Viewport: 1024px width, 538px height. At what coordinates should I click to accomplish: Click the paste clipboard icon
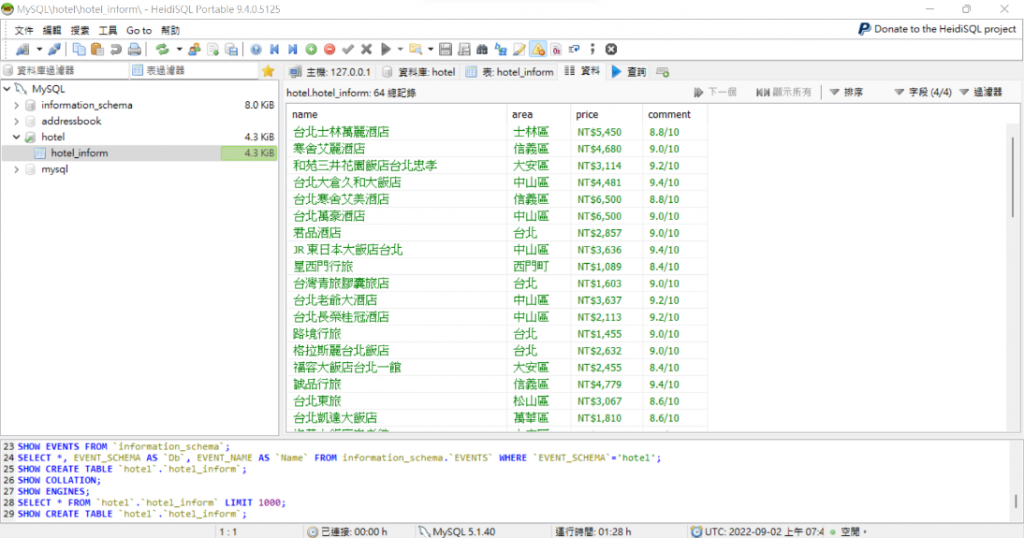97,50
